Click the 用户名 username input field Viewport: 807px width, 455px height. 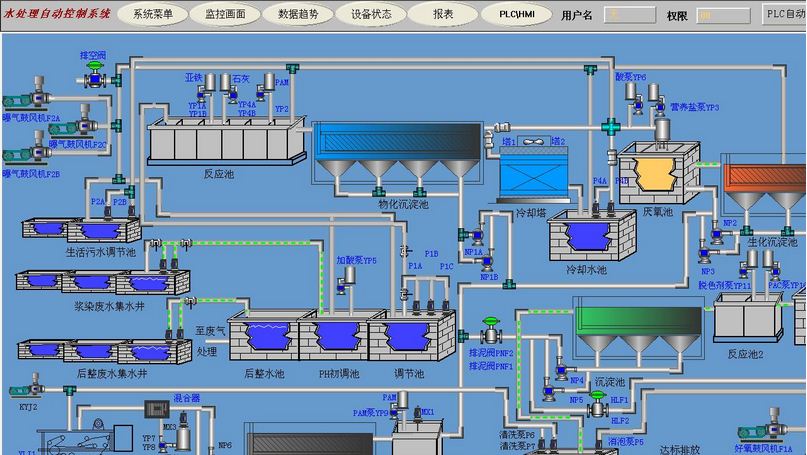(x=632, y=15)
